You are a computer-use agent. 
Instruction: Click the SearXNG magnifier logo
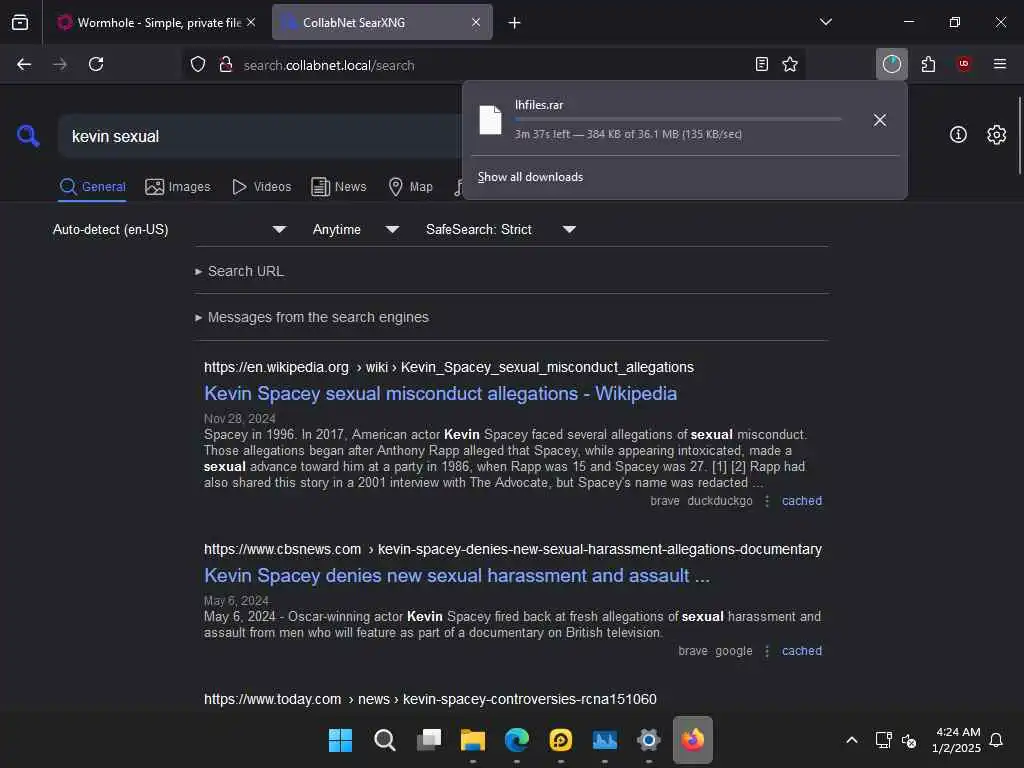(28, 136)
